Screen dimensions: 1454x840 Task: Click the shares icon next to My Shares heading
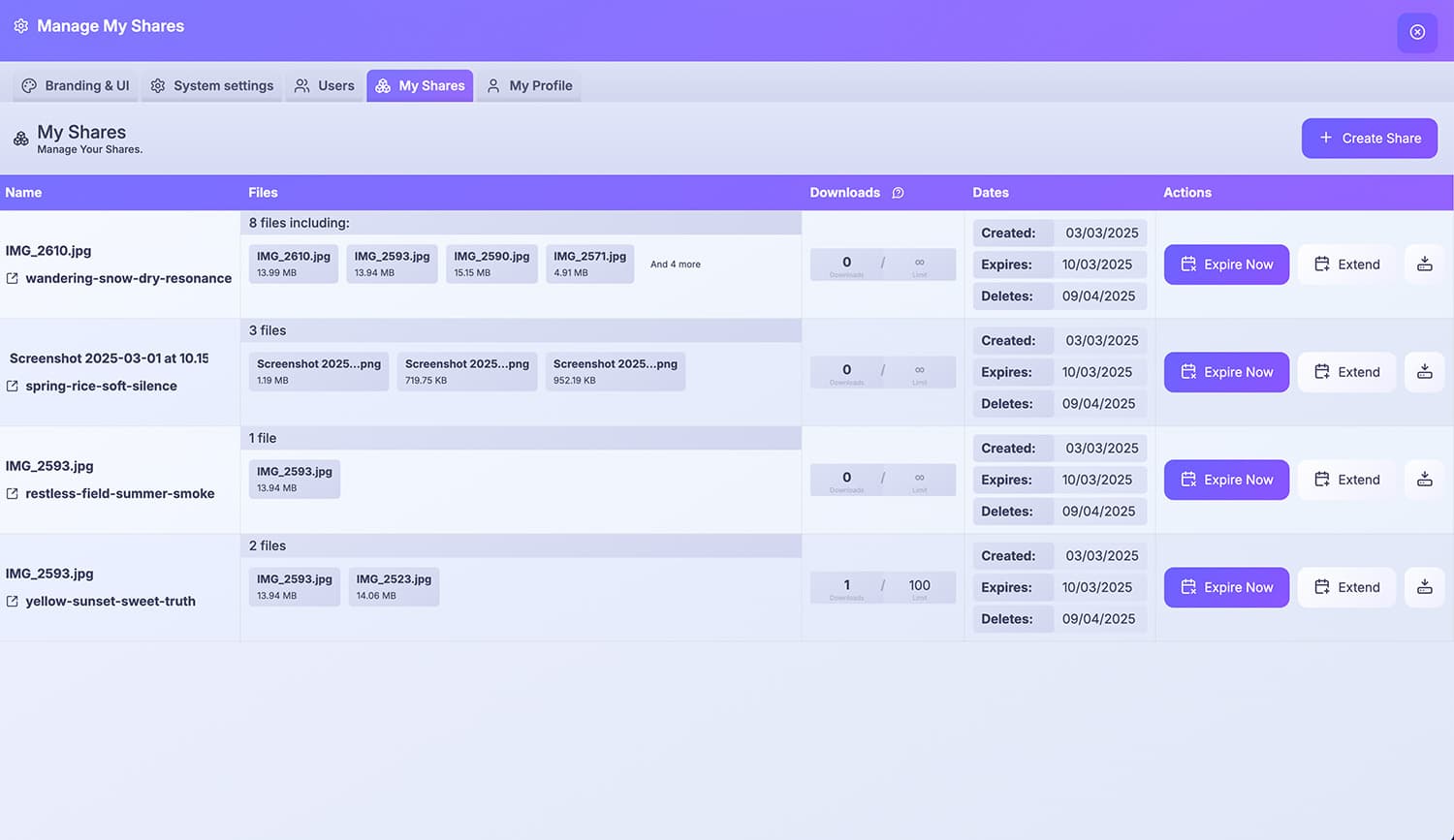pyautogui.click(x=20, y=139)
